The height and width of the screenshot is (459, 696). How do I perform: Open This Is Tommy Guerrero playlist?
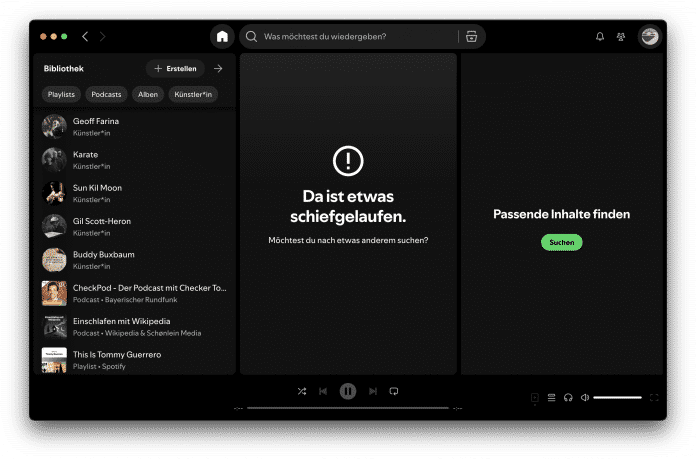click(134, 360)
